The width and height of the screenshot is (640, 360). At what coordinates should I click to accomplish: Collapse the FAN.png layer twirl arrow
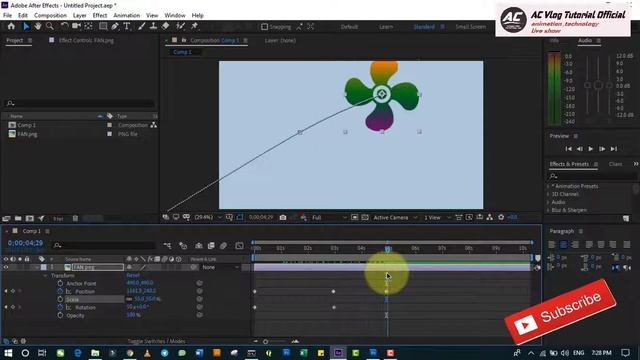tap(37, 267)
